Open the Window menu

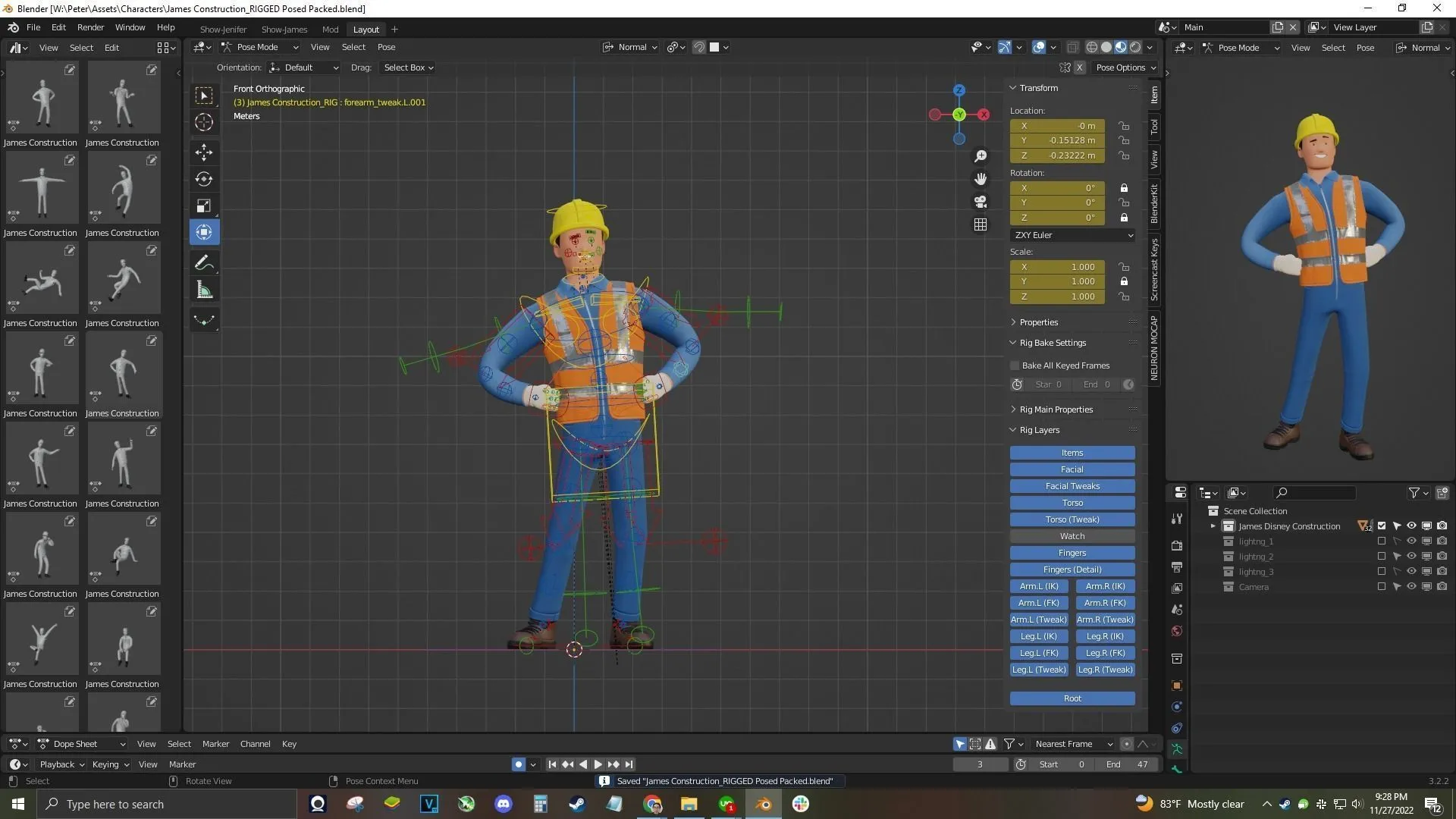(x=129, y=27)
